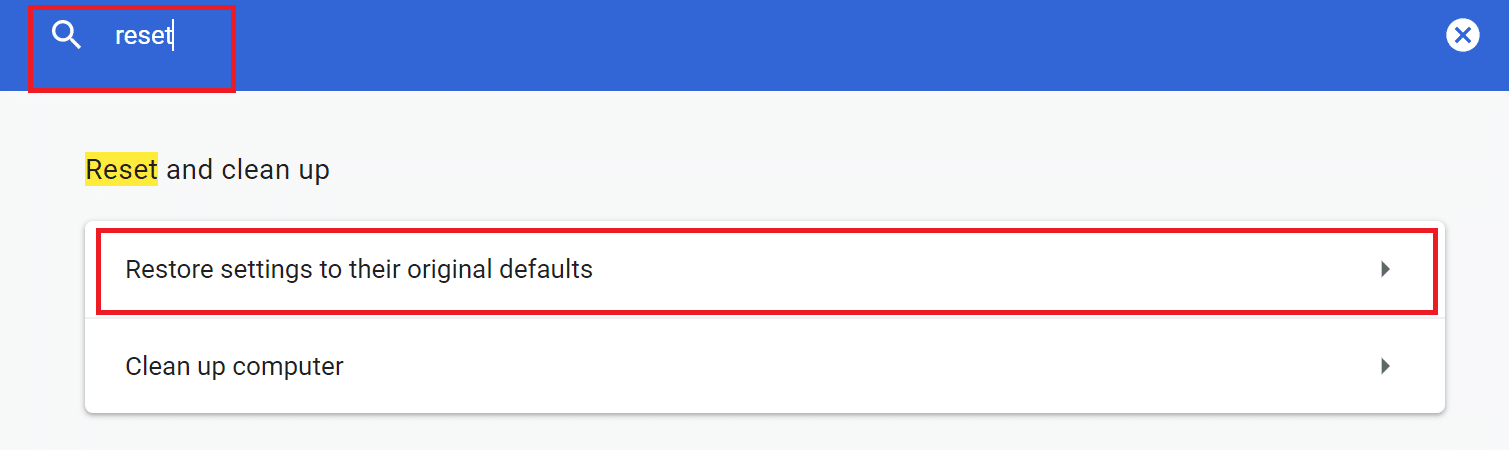Click the word "computer" in Clean up row
This screenshot has width=1509, height=450.
click(289, 366)
